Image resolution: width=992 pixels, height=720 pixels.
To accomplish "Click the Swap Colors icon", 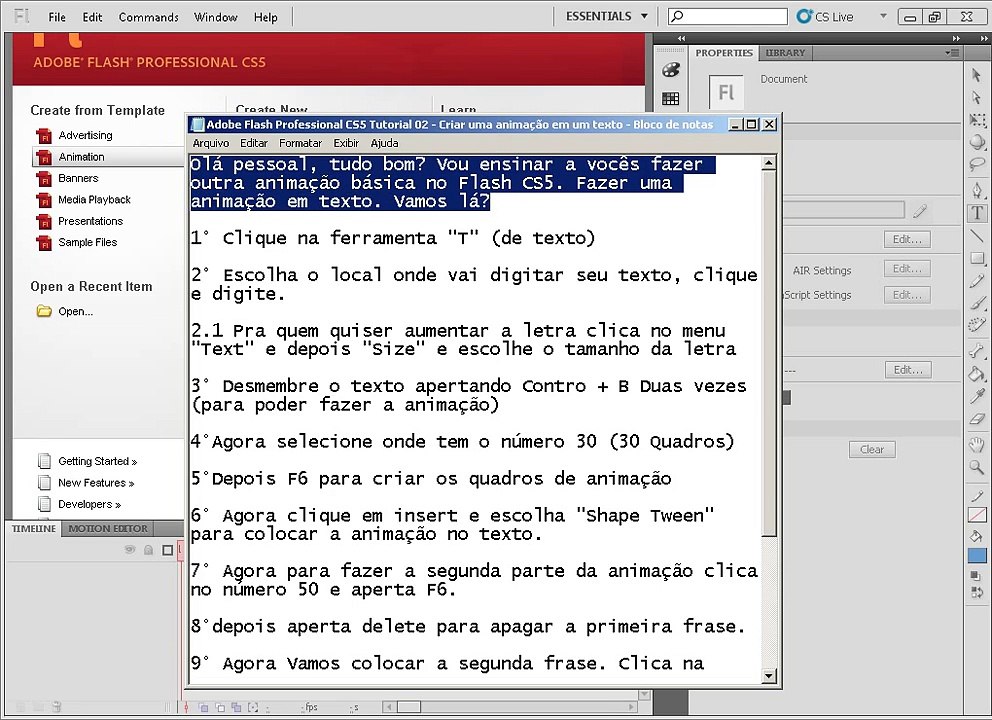I will [977, 593].
